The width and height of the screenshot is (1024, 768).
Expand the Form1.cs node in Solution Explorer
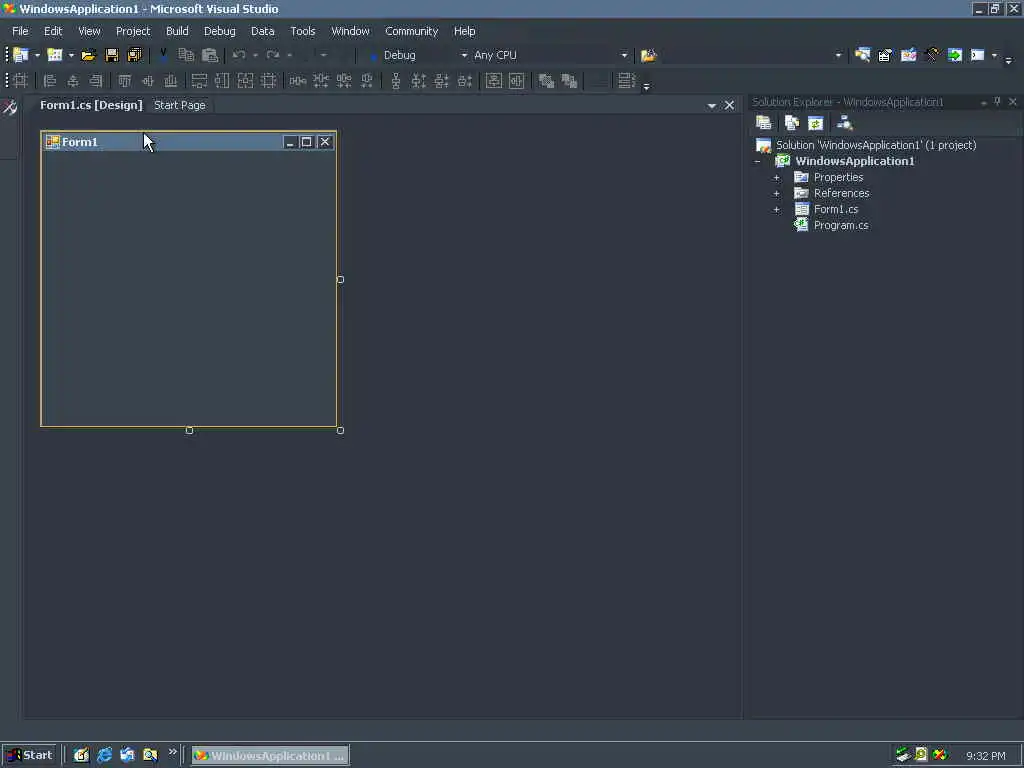pos(776,210)
